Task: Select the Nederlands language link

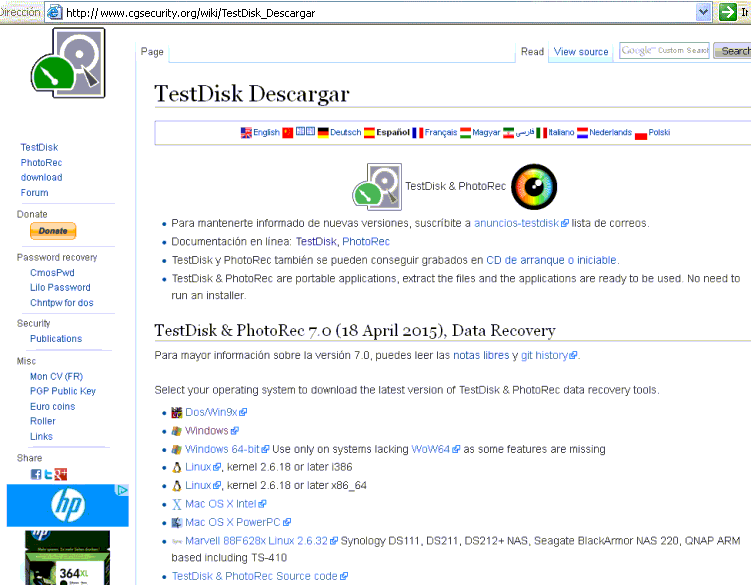Action: [610, 132]
